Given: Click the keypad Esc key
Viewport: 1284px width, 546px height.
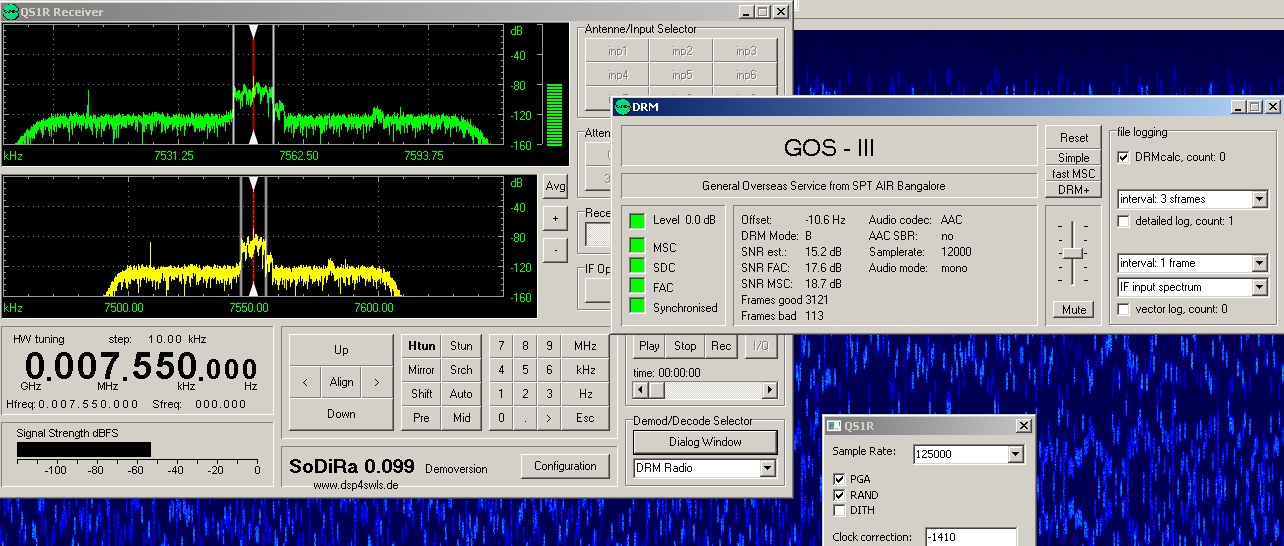Looking at the screenshot, I should tap(585, 418).
